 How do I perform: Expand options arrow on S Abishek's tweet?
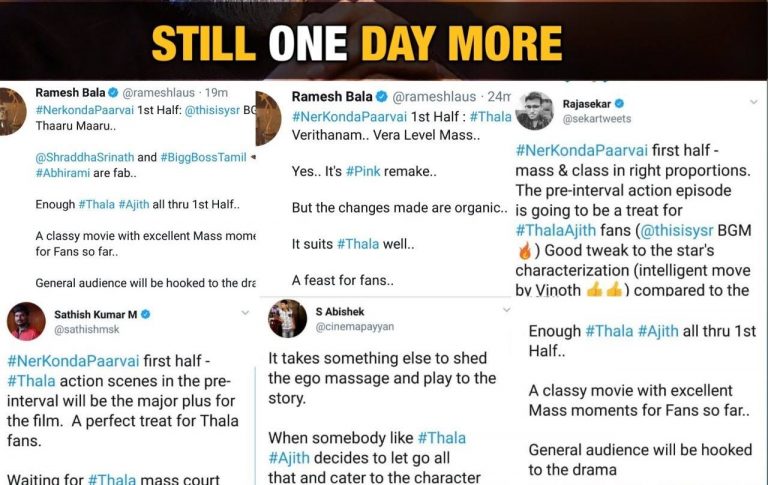(x=507, y=310)
